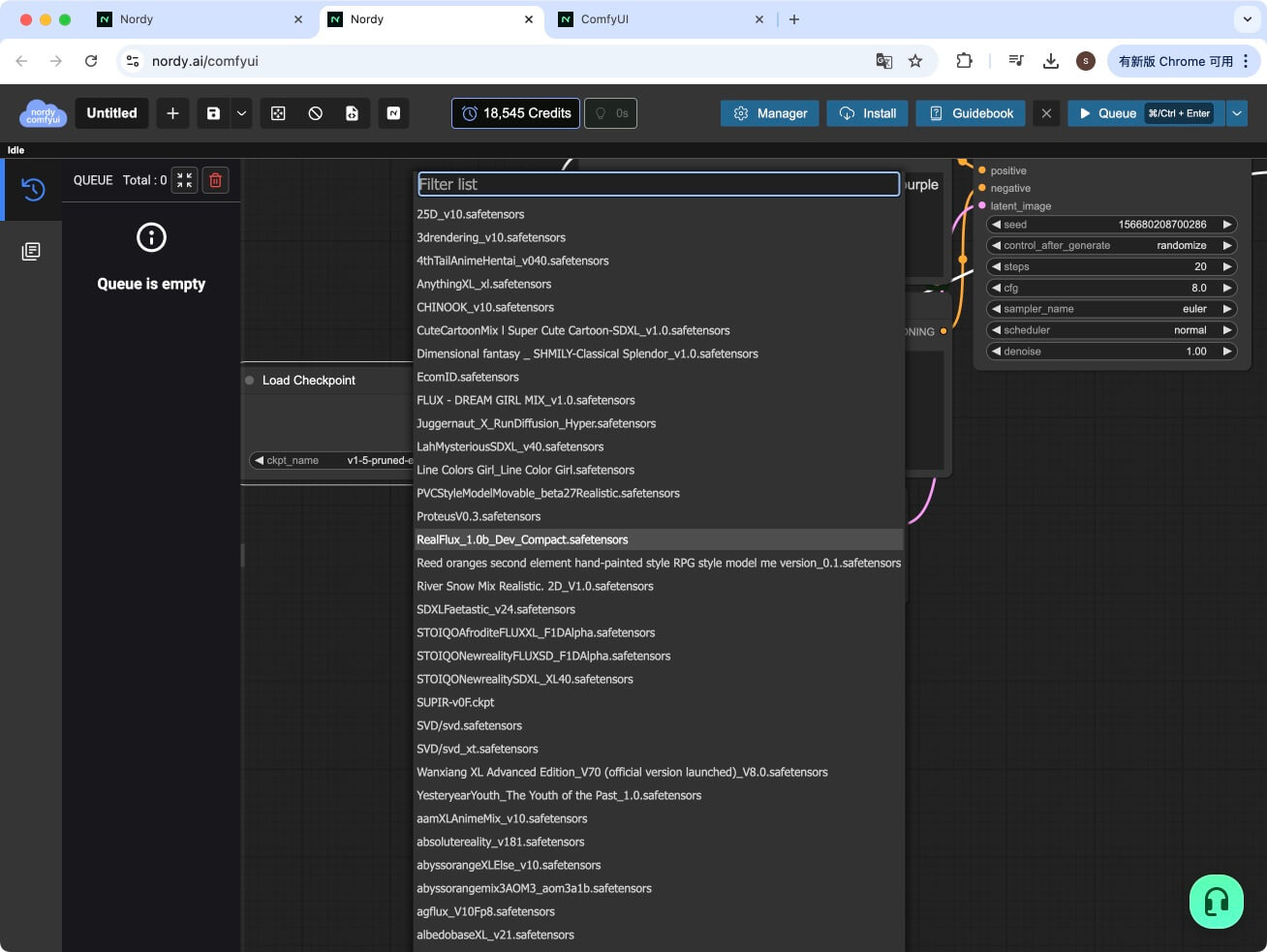Click the floppy disk save icon
This screenshot has height=952, width=1267.
pos(213,113)
